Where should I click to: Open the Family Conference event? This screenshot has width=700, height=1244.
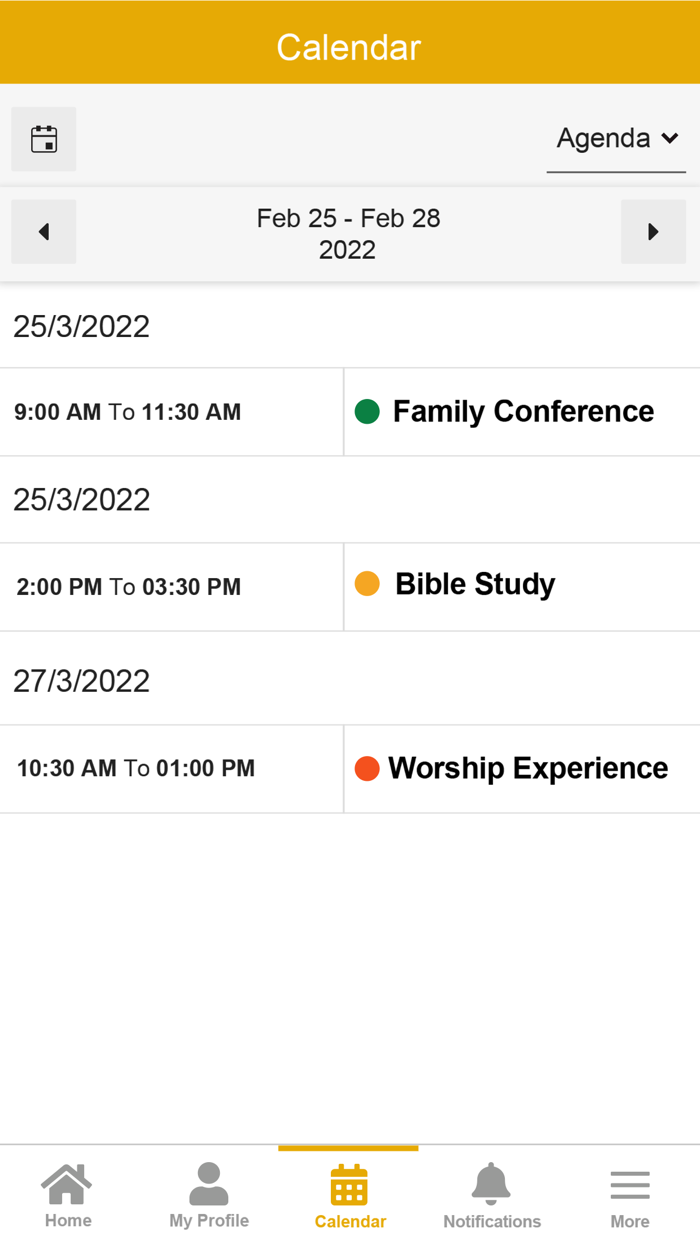point(523,412)
